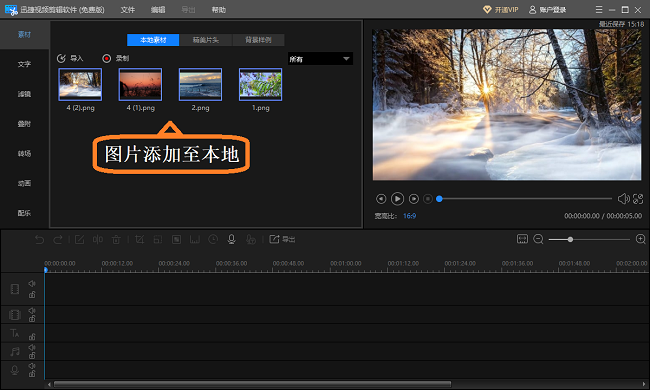Viewport: 650px width, 390px height.
Task: Open the 所有 media filter dropdown
Action: click(x=320, y=59)
